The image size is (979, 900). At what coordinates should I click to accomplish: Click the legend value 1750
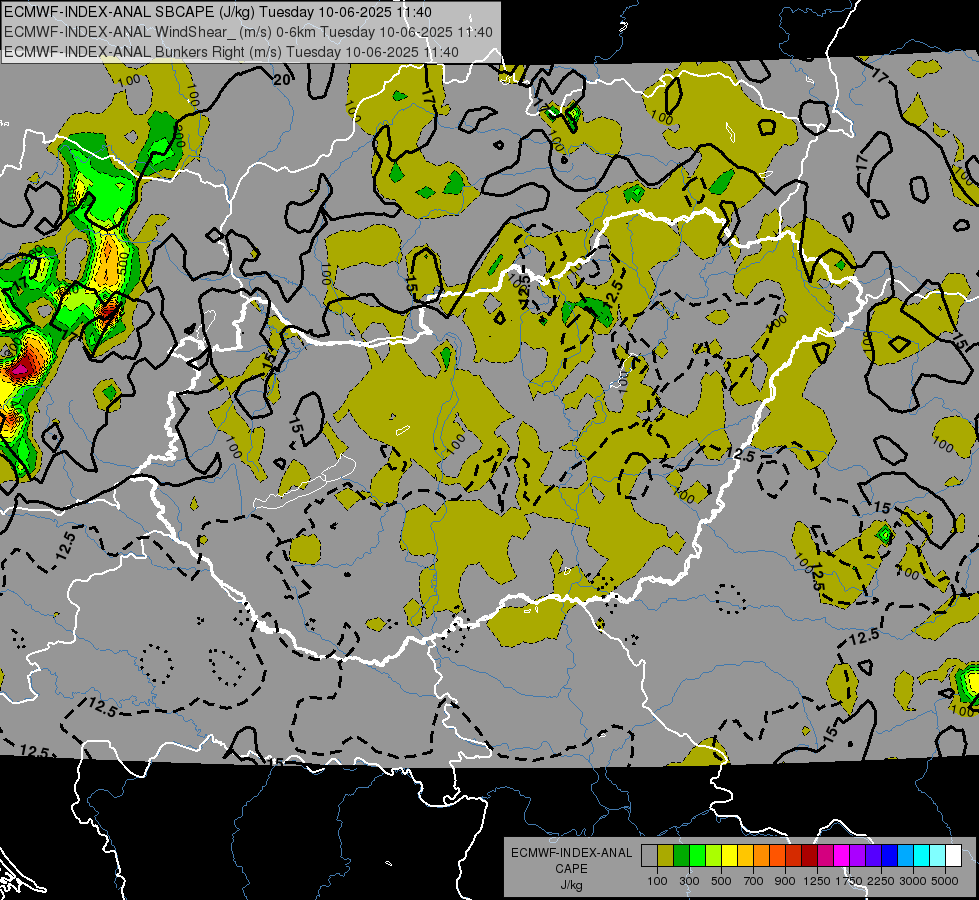(x=849, y=881)
